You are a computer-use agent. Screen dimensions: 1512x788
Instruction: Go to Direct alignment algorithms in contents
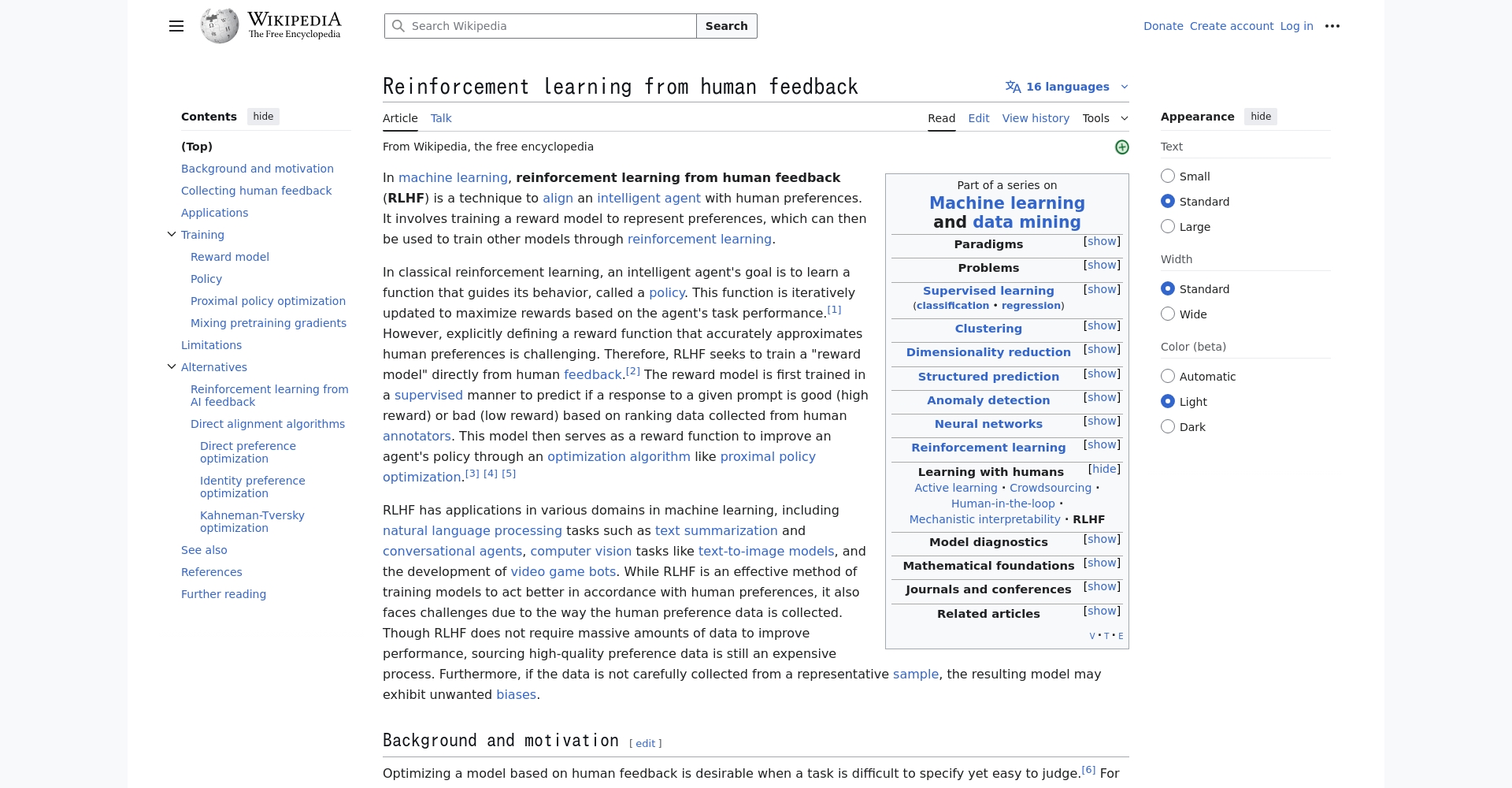coord(268,424)
